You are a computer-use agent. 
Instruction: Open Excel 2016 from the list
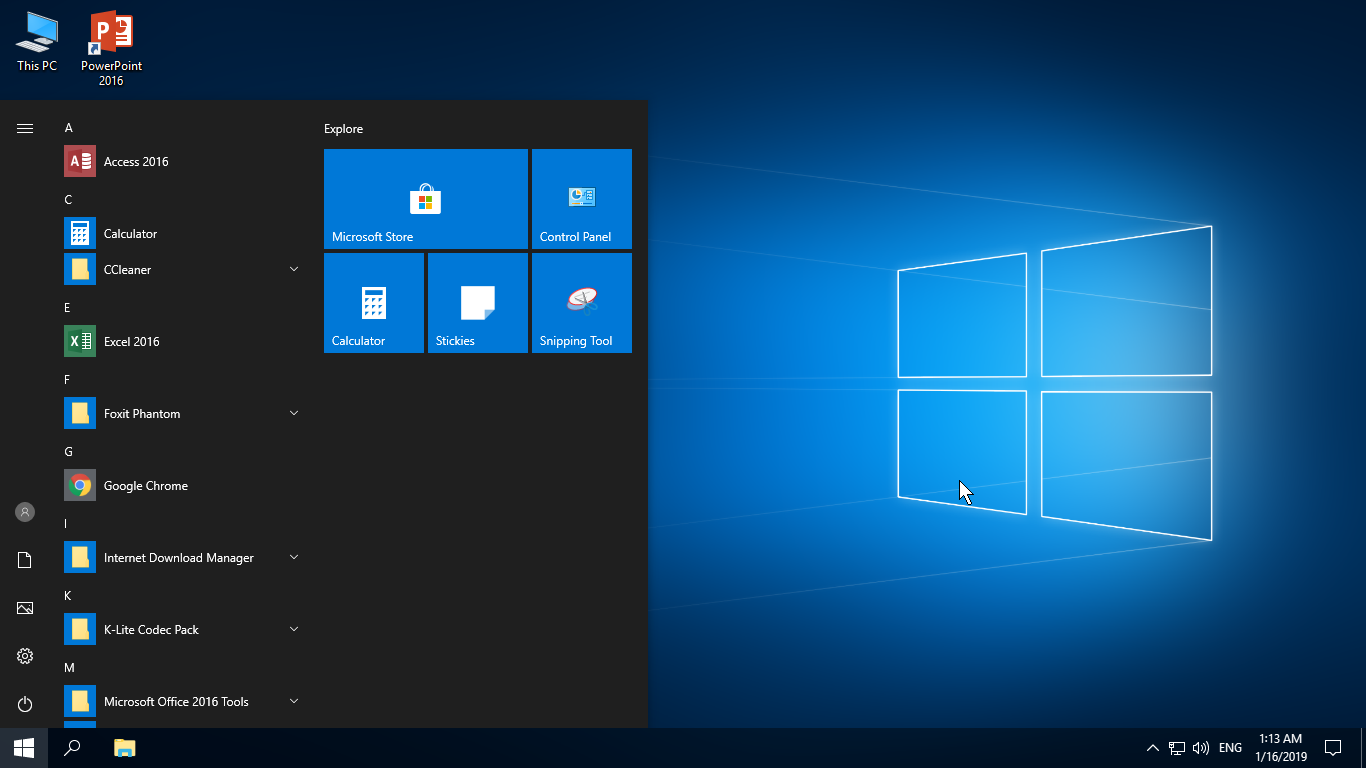coord(182,341)
